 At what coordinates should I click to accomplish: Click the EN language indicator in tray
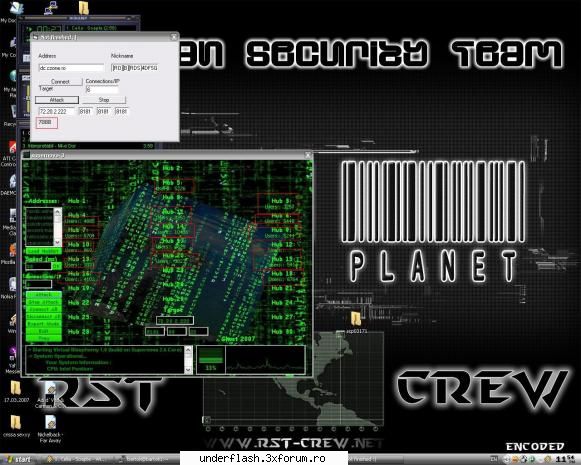[494, 459]
